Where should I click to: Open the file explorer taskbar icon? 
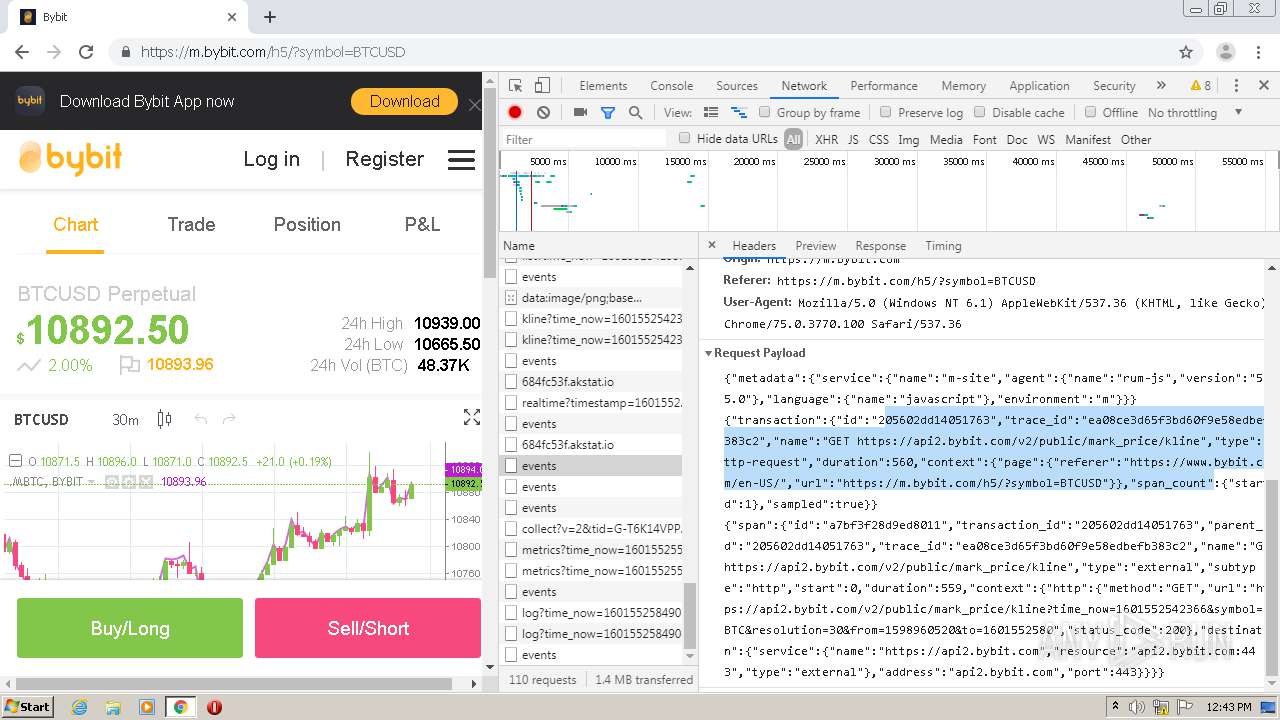(x=113, y=707)
